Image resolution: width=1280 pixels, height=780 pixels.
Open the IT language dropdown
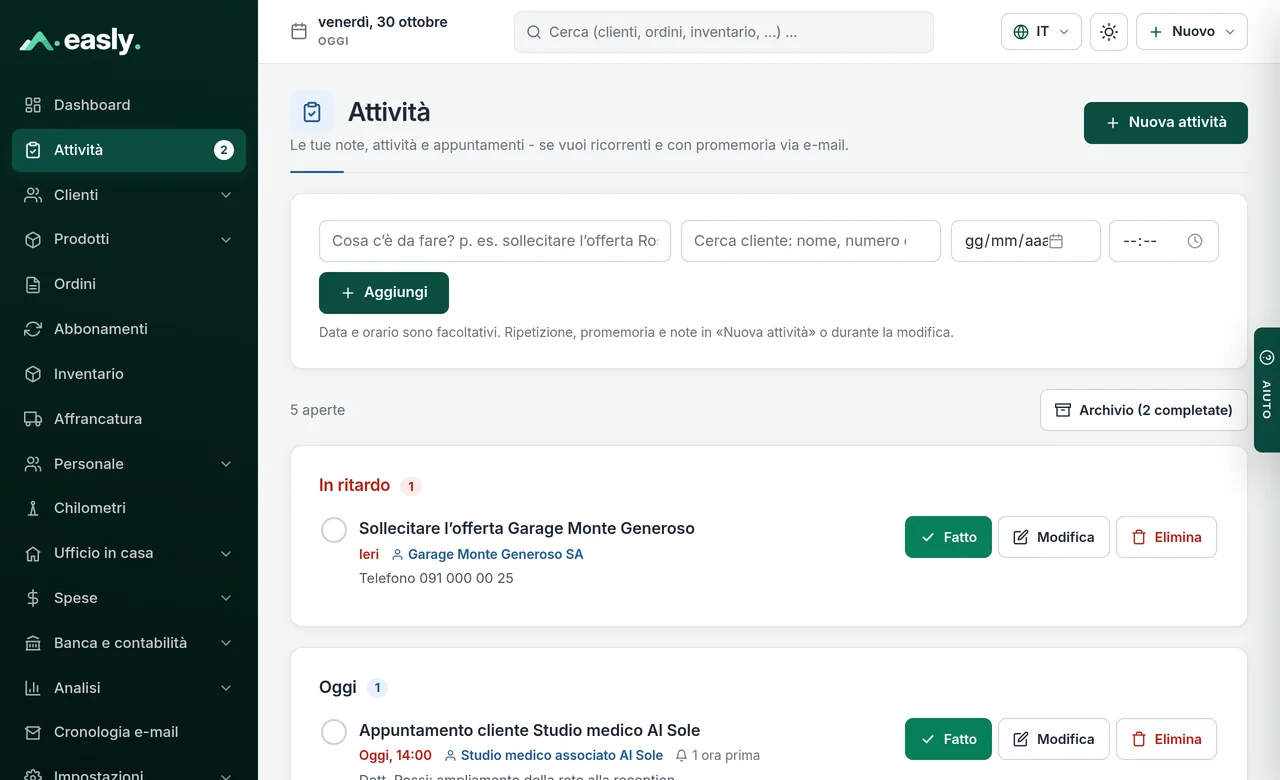1041,32
